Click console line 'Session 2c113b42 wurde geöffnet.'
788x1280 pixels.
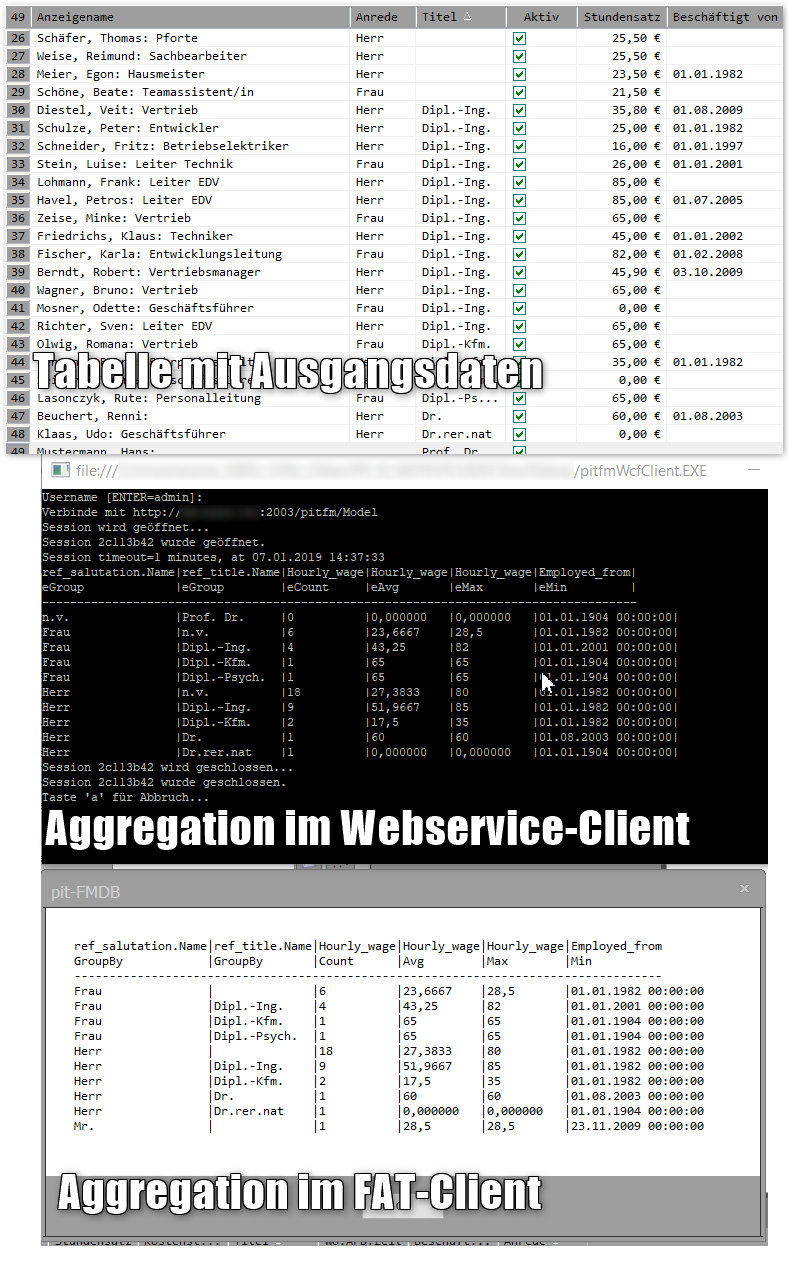[x=154, y=542]
